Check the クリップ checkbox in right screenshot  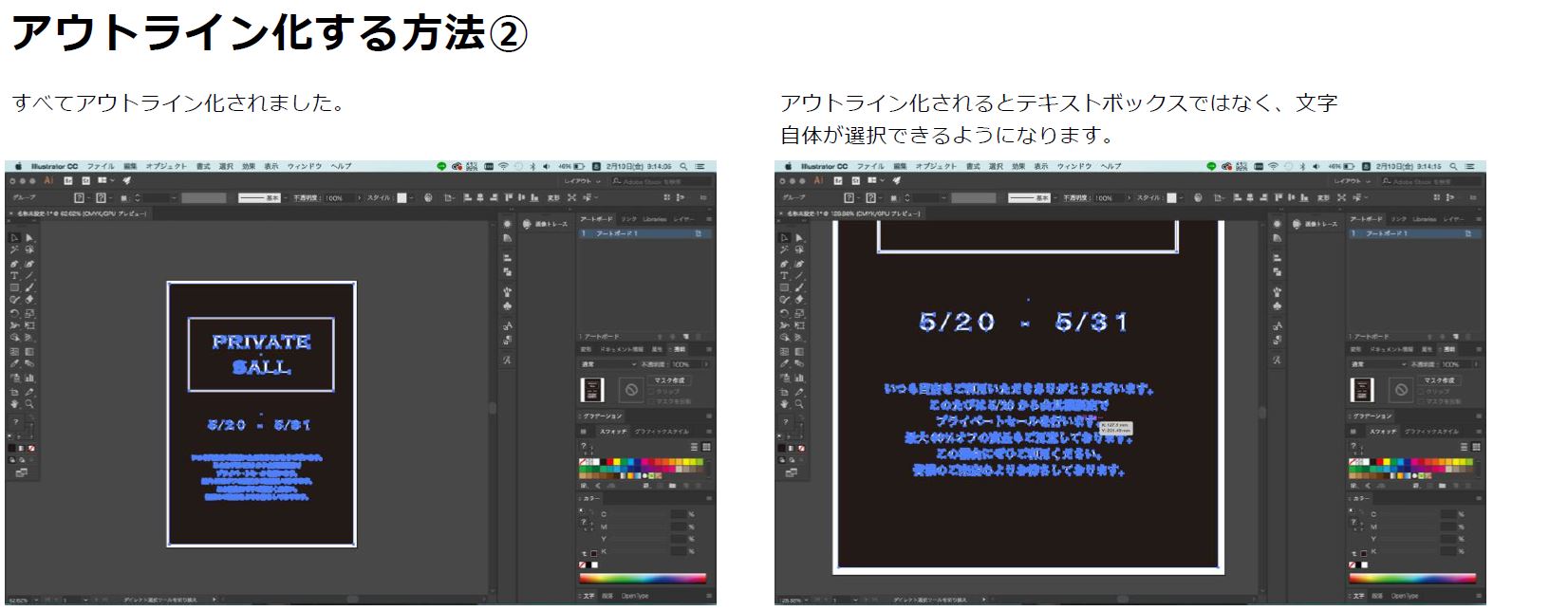click(1420, 391)
